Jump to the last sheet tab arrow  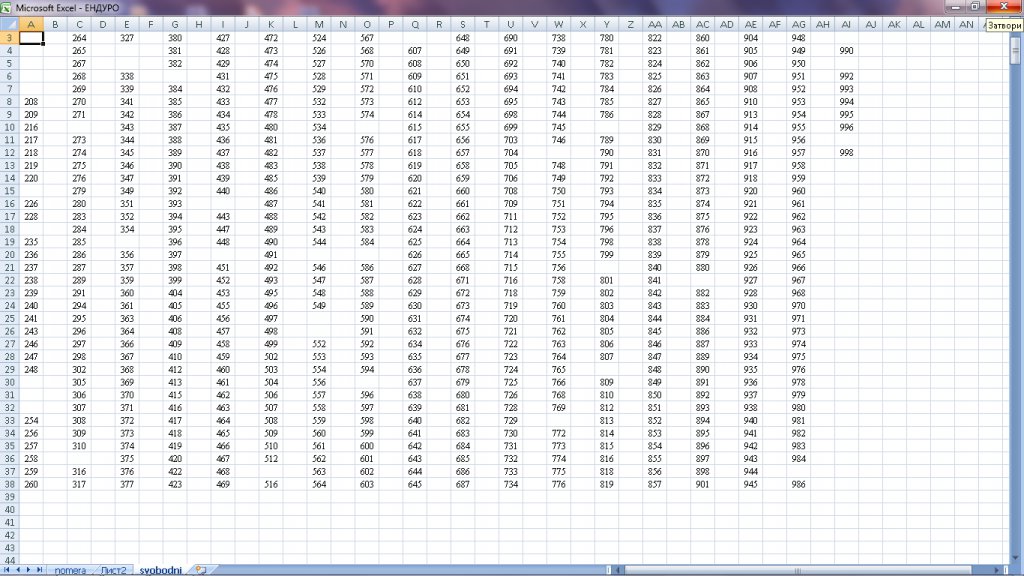pos(39,570)
